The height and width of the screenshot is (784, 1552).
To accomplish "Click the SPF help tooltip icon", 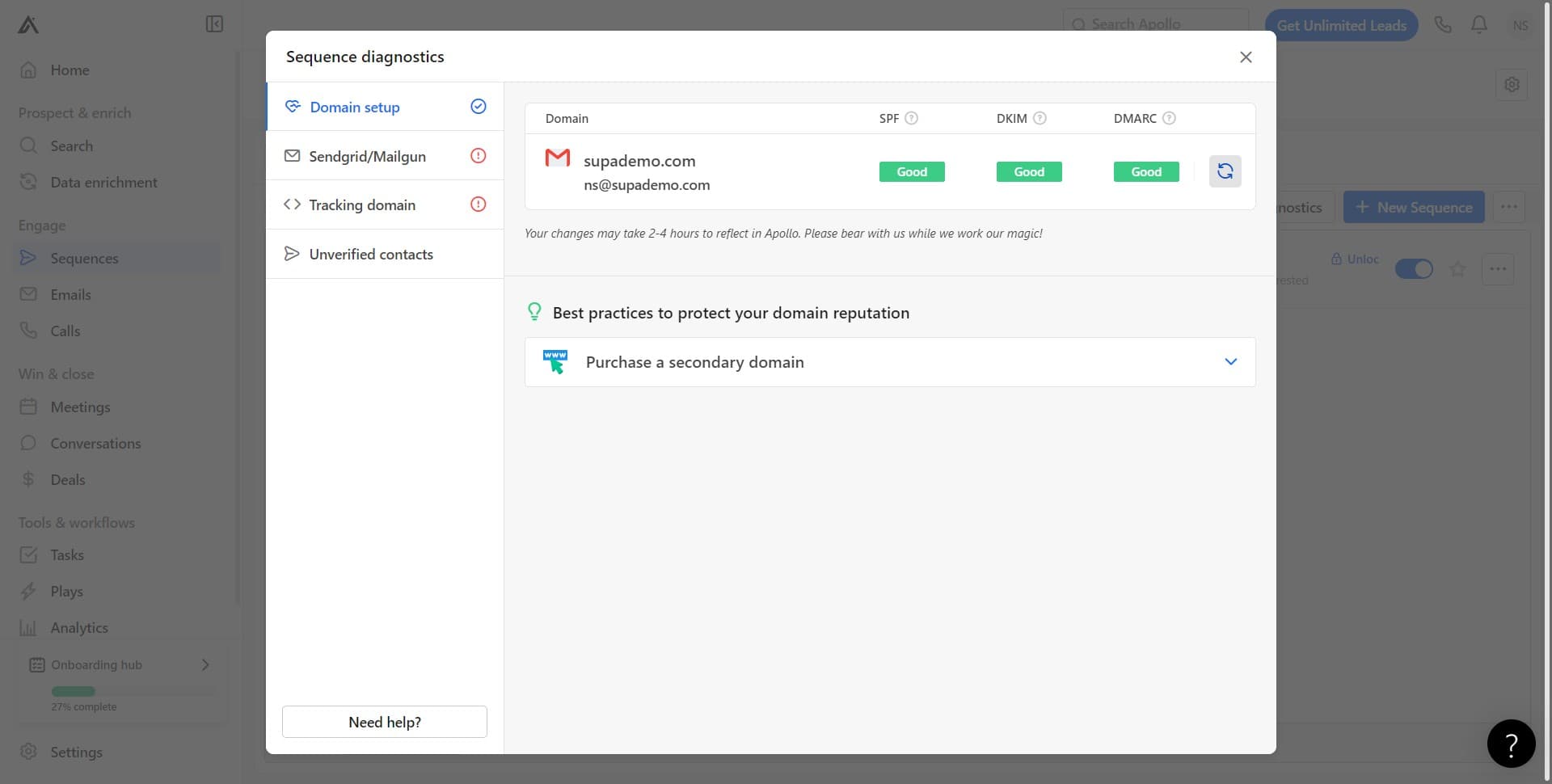I will point(912,118).
